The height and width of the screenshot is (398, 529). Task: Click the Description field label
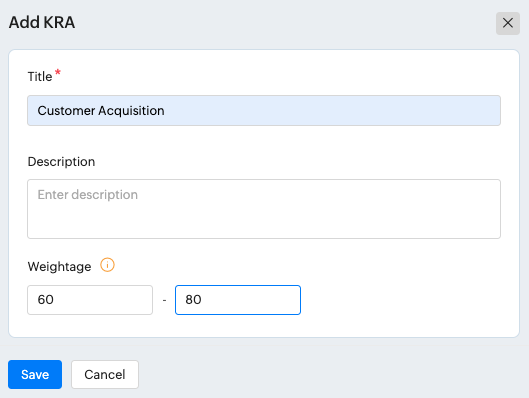61,162
